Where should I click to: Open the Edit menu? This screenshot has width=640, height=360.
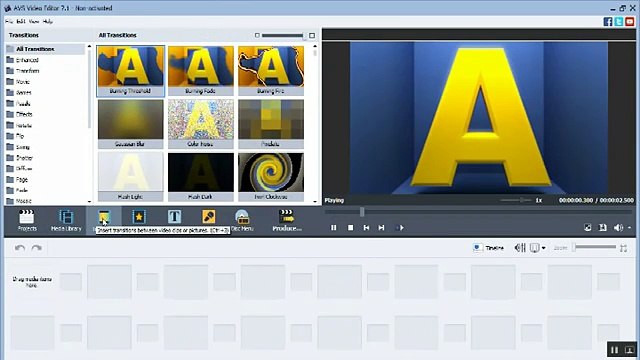pyautogui.click(x=21, y=21)
